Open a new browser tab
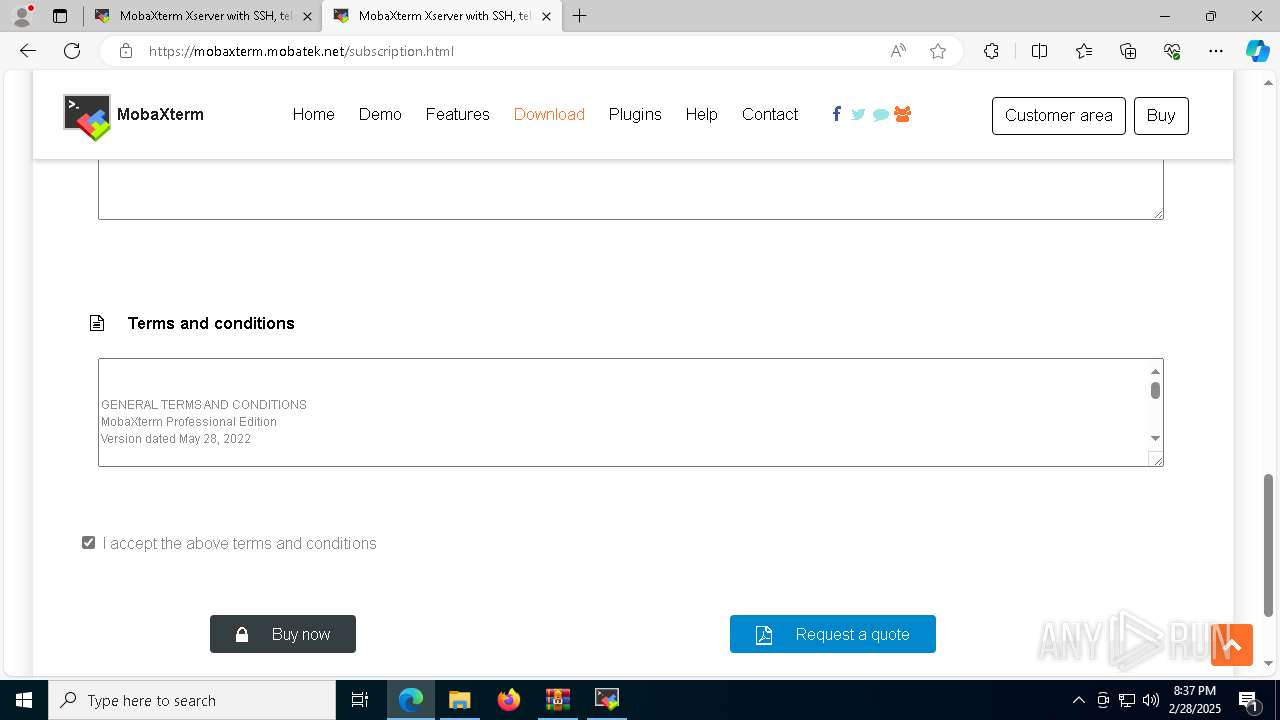The height and width of the screenshot is (720, 1280). [x=580, y=16]
